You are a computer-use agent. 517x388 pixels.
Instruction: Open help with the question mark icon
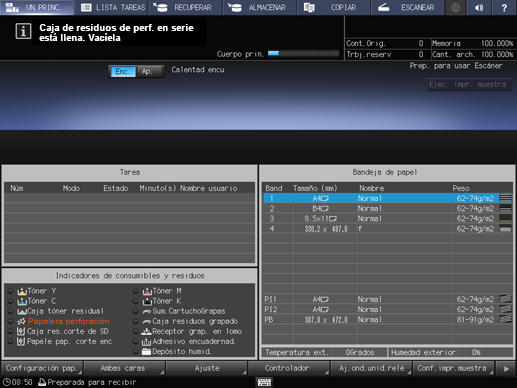504,7
